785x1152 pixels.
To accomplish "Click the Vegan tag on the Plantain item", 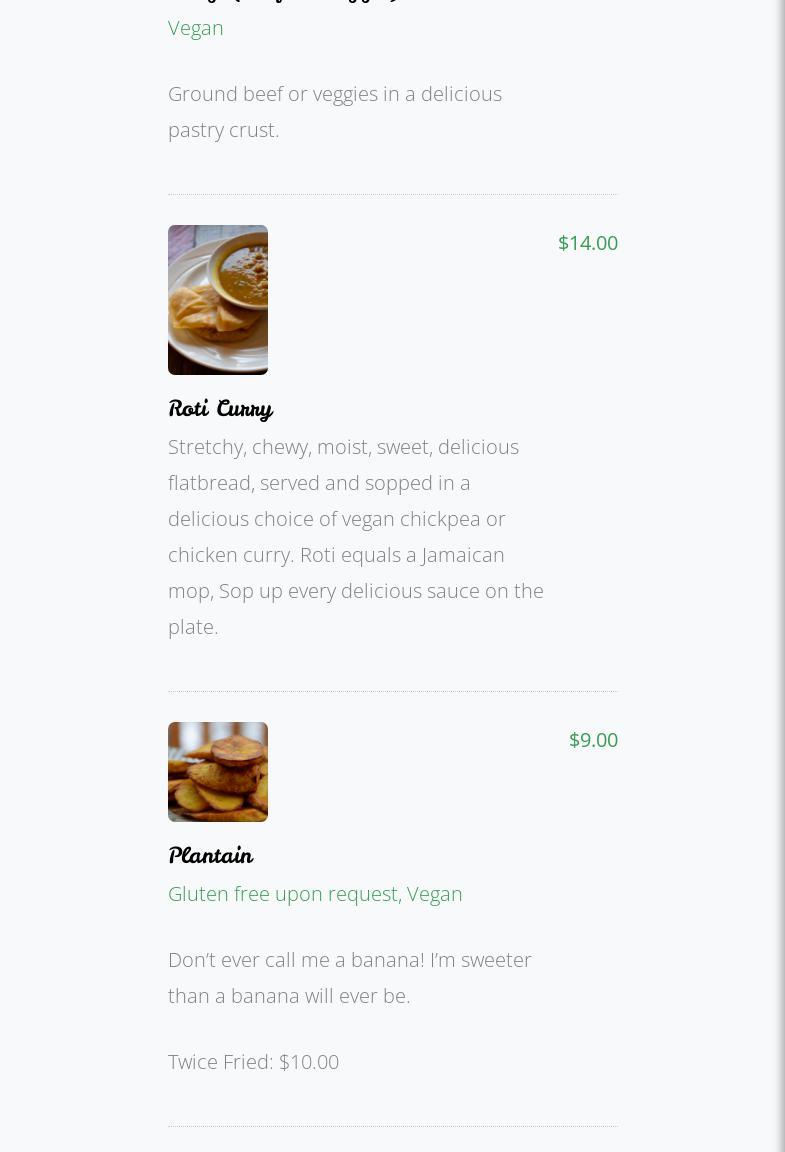I will point(435,893).
